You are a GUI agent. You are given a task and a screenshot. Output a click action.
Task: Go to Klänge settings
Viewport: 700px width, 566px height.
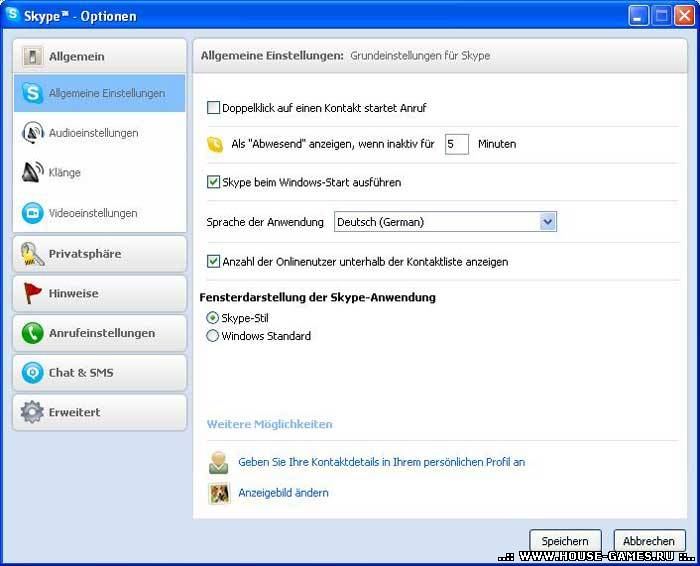(x=100, y=172)
